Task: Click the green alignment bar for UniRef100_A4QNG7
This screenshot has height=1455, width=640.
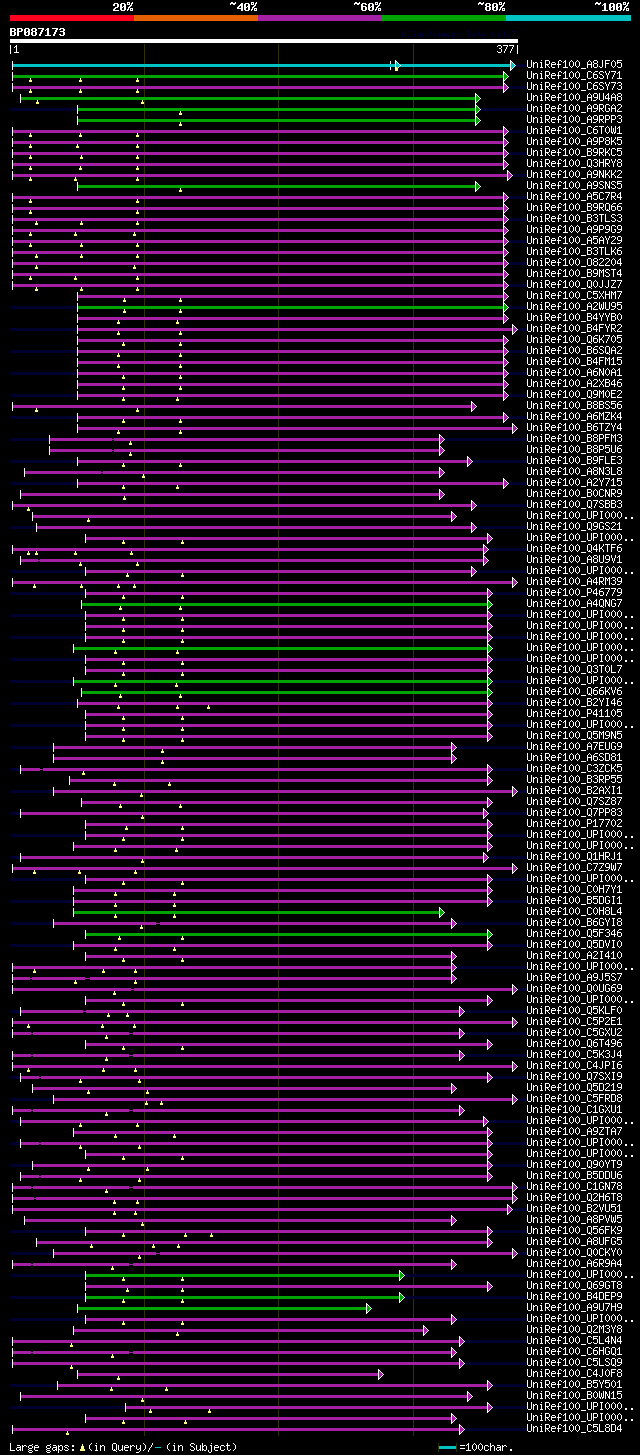Action: [287, 604]
